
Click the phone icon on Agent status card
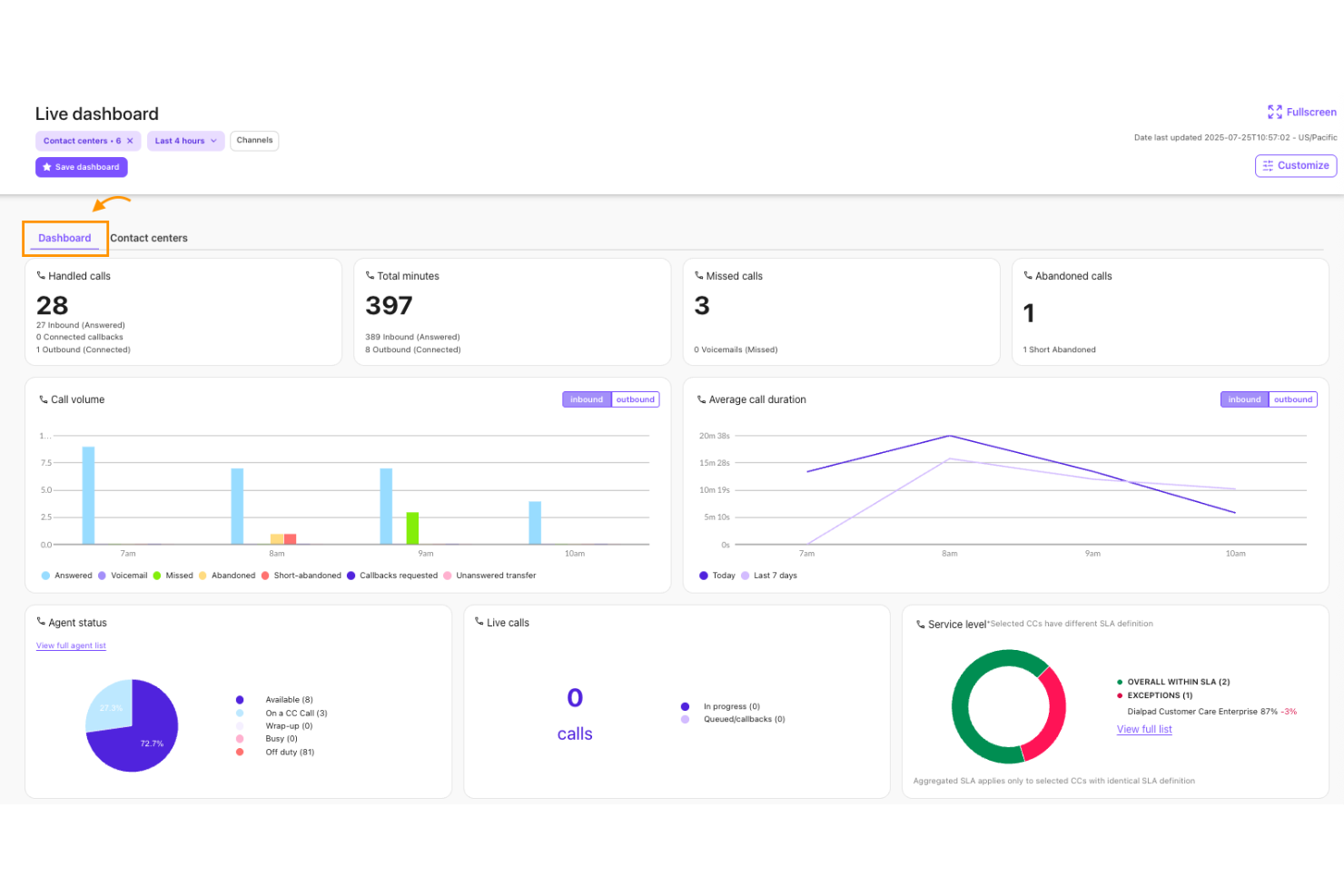click(41, 622)
